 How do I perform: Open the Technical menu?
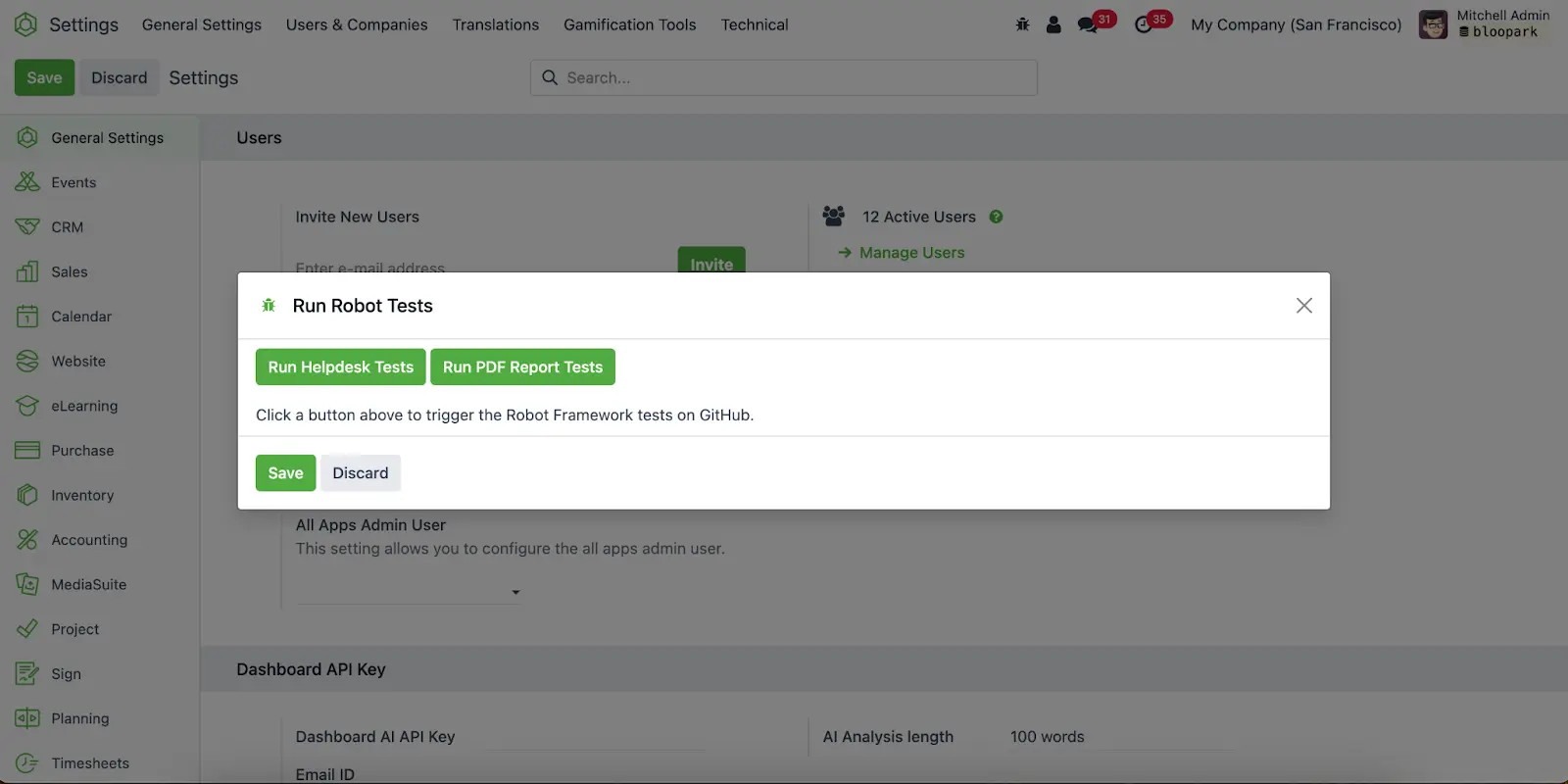pos(755,24)
